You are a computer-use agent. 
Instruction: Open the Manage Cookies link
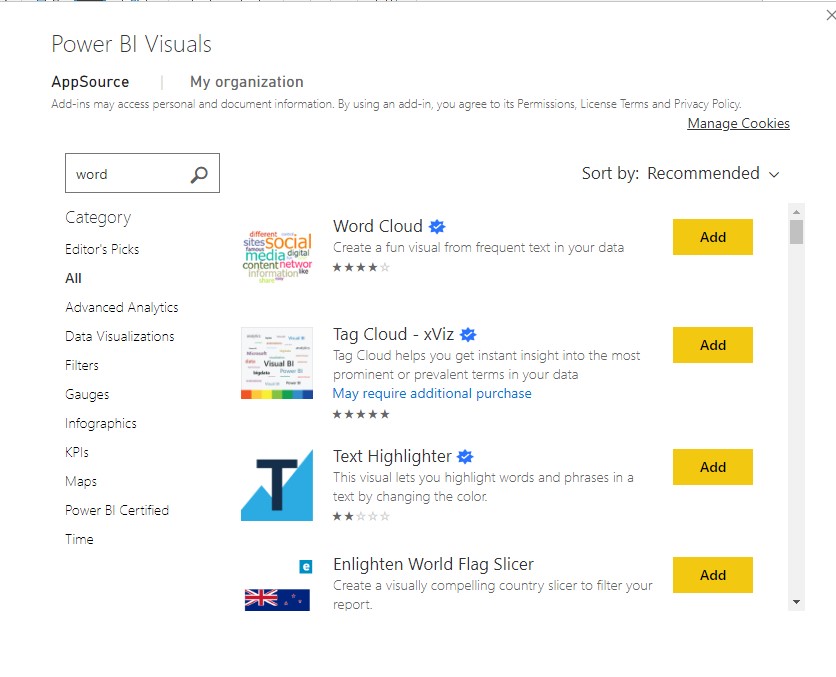[738, 123]
